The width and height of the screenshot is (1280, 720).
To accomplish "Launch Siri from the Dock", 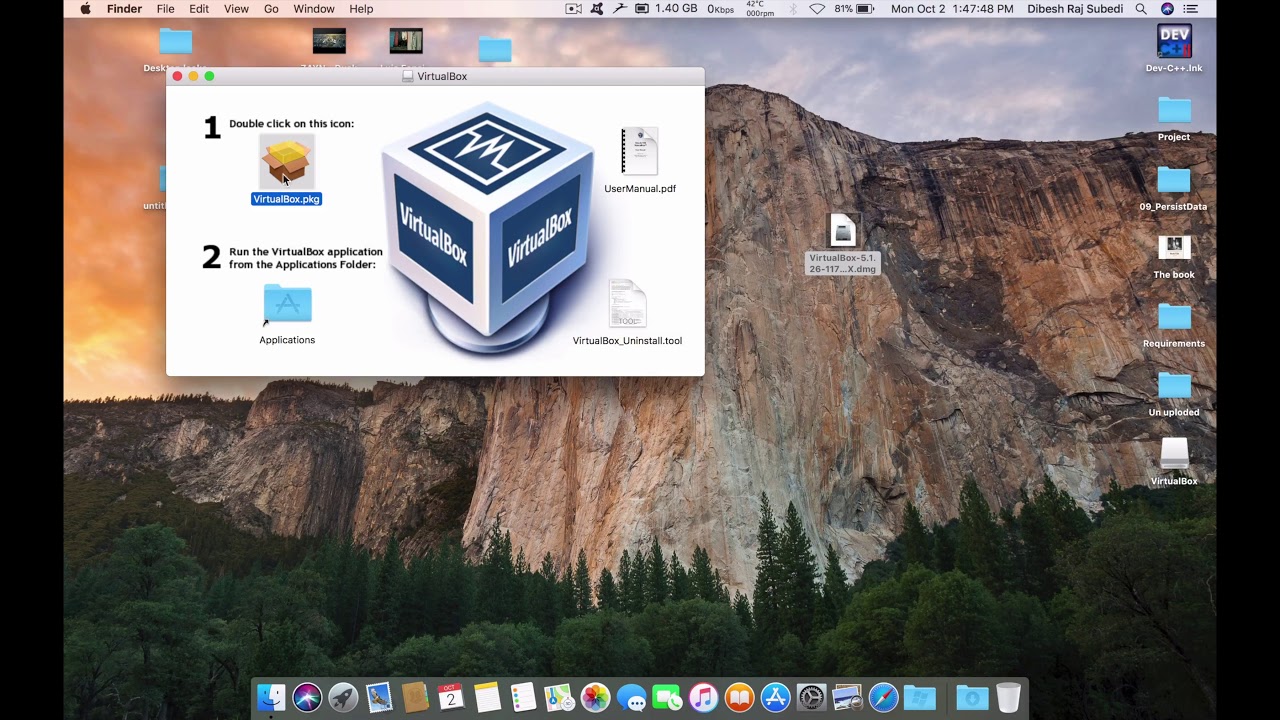I will tap(307, 697).
